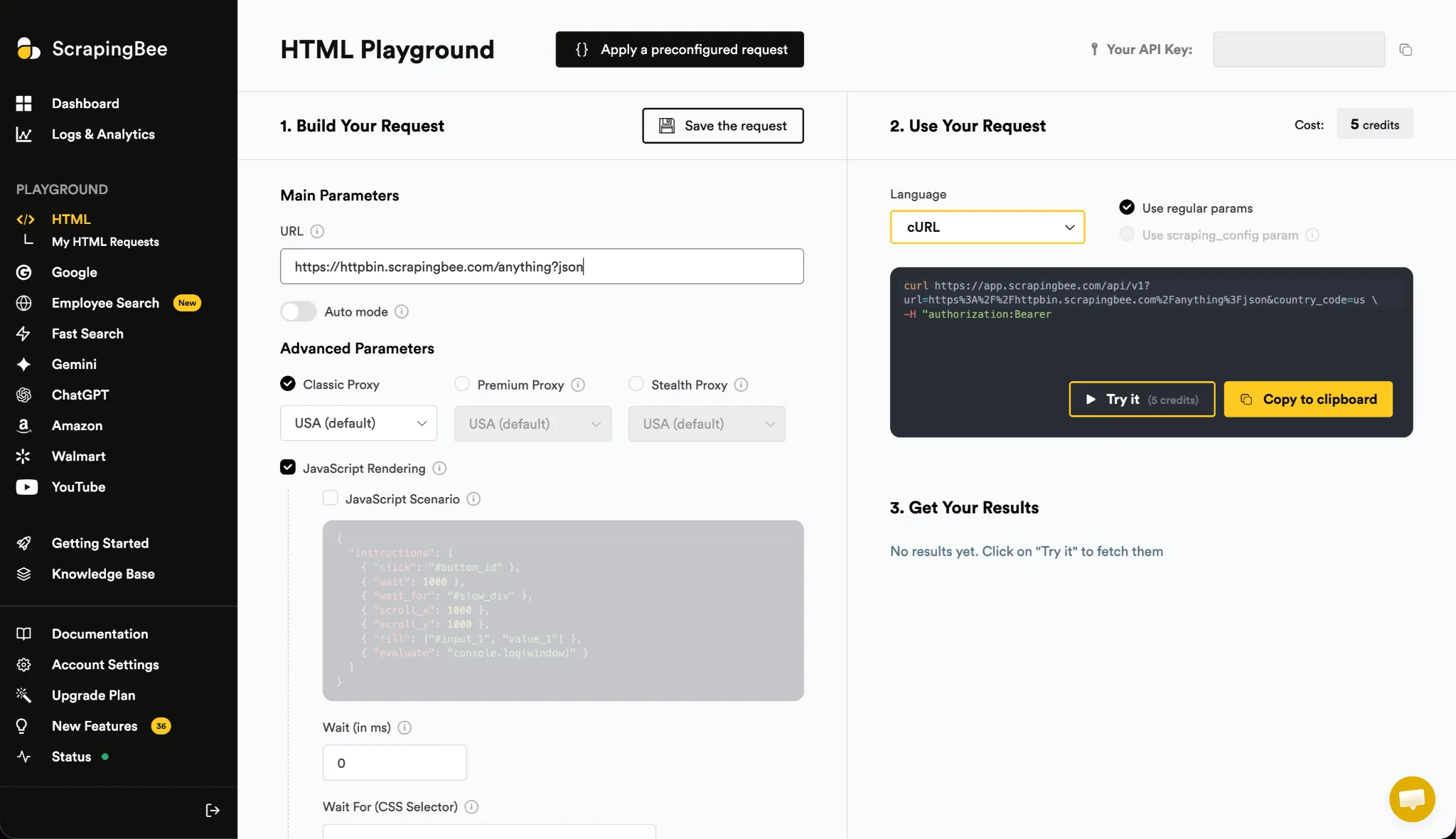The image size is (1456, 839).
Task: Click the HTML code brackets icon
Action: click(x=26, y=220)
